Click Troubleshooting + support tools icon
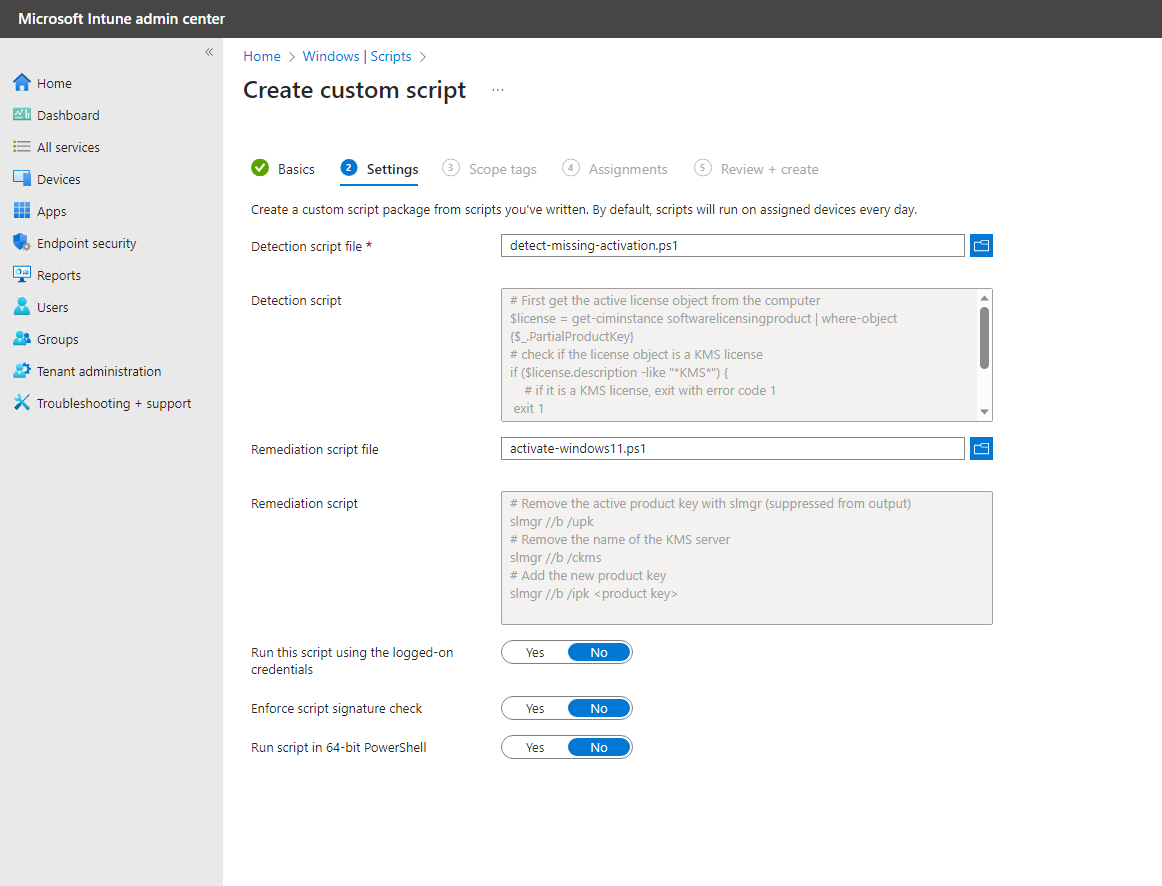This screenshot has width=1162, height=886. pos(21,402)
